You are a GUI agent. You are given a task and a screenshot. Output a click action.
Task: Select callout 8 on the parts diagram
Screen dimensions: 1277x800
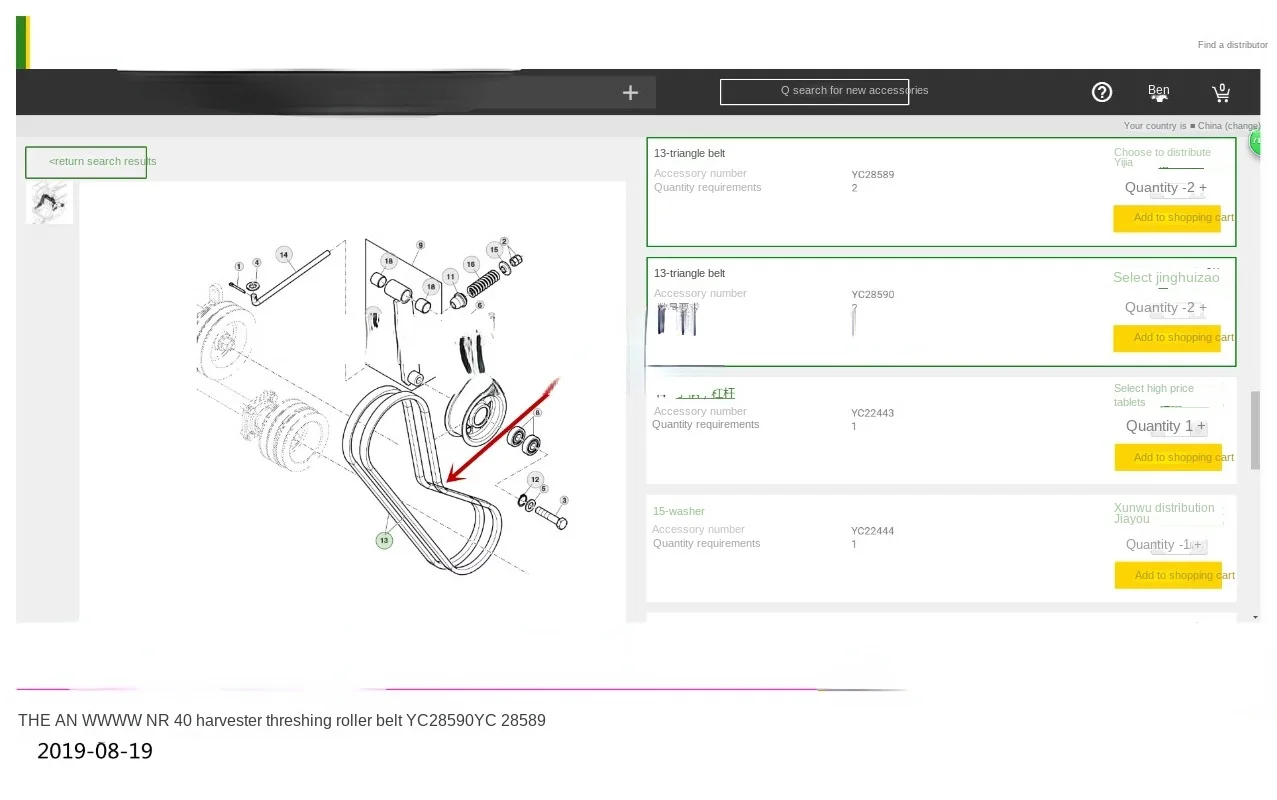click(538, 412)
